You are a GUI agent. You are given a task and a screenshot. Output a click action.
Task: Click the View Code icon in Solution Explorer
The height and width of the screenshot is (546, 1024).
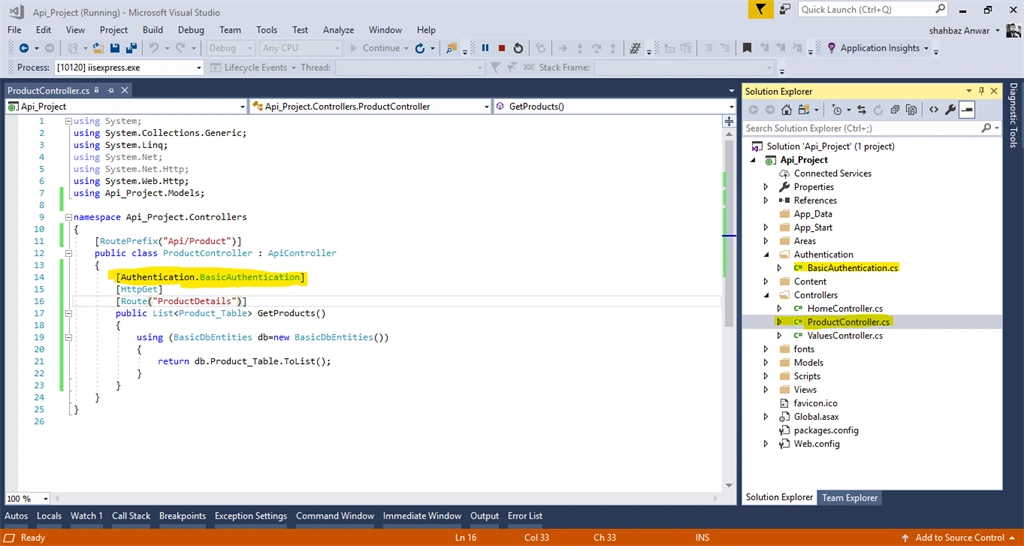click(934, 110)
